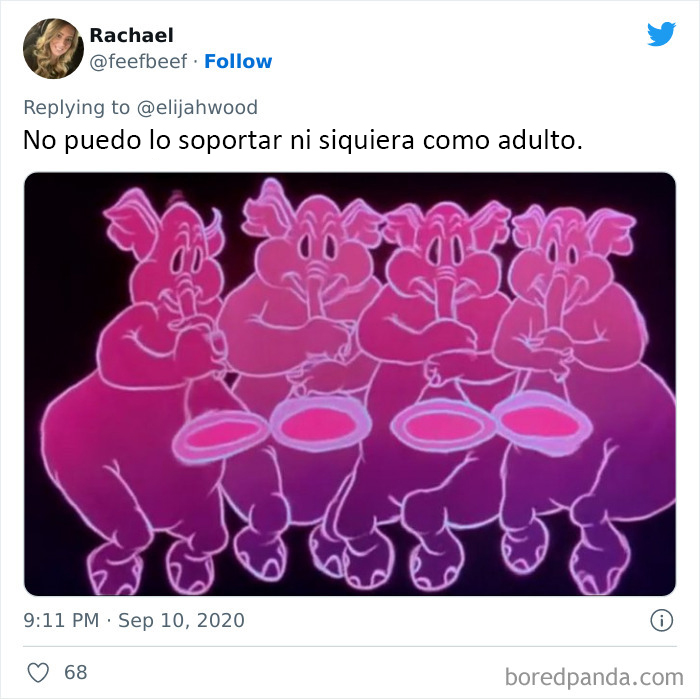Like the tweet with the heart icon

tap(38, 672)
